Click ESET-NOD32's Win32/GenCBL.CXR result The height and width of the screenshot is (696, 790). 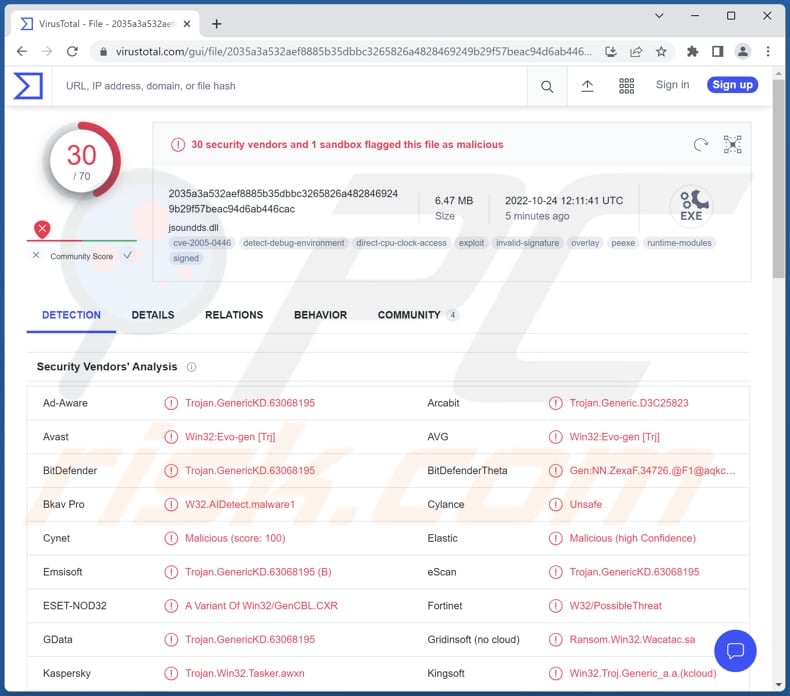261,606
